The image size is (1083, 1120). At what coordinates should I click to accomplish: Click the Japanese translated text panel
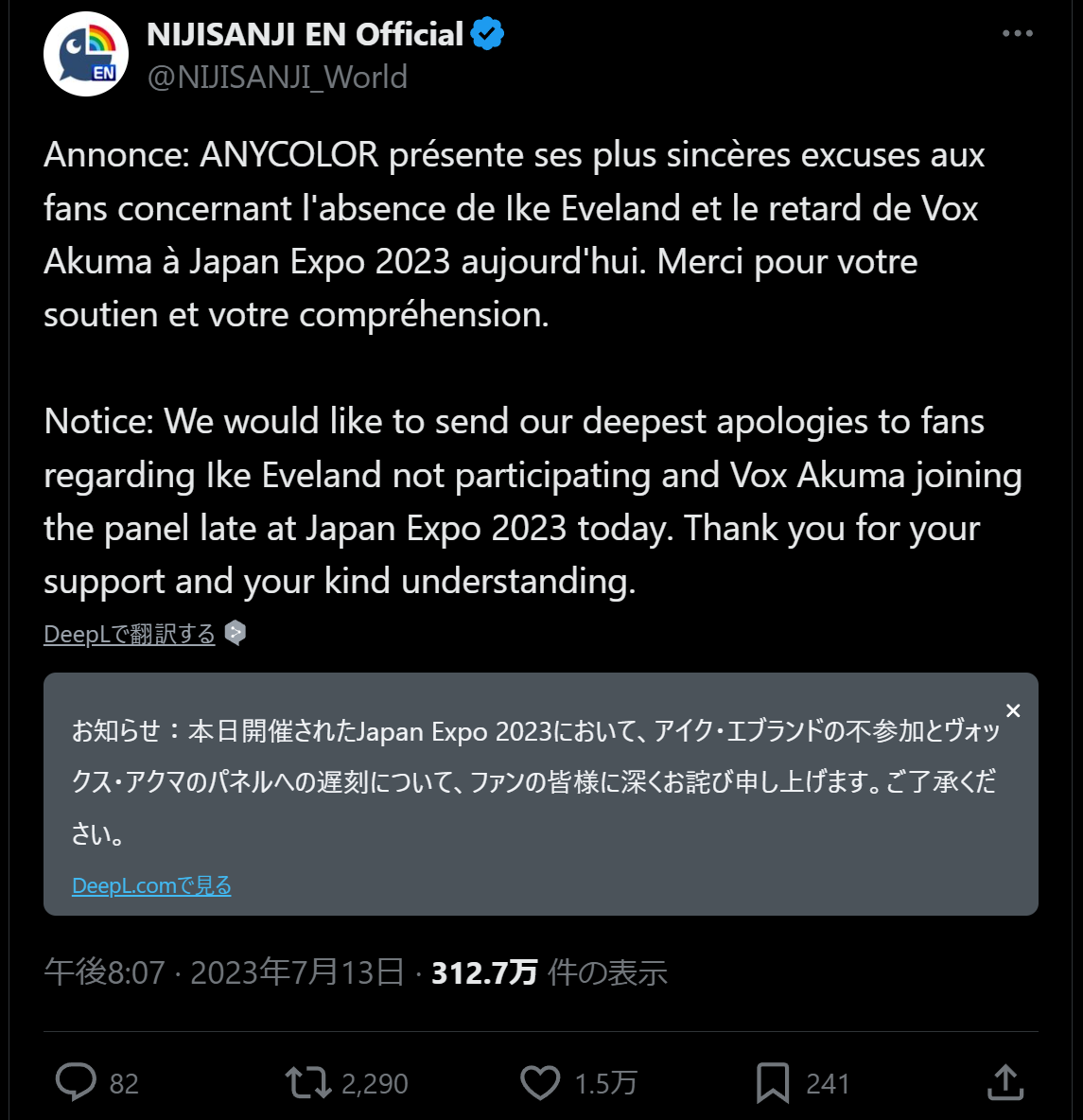[x=534, y=781]
